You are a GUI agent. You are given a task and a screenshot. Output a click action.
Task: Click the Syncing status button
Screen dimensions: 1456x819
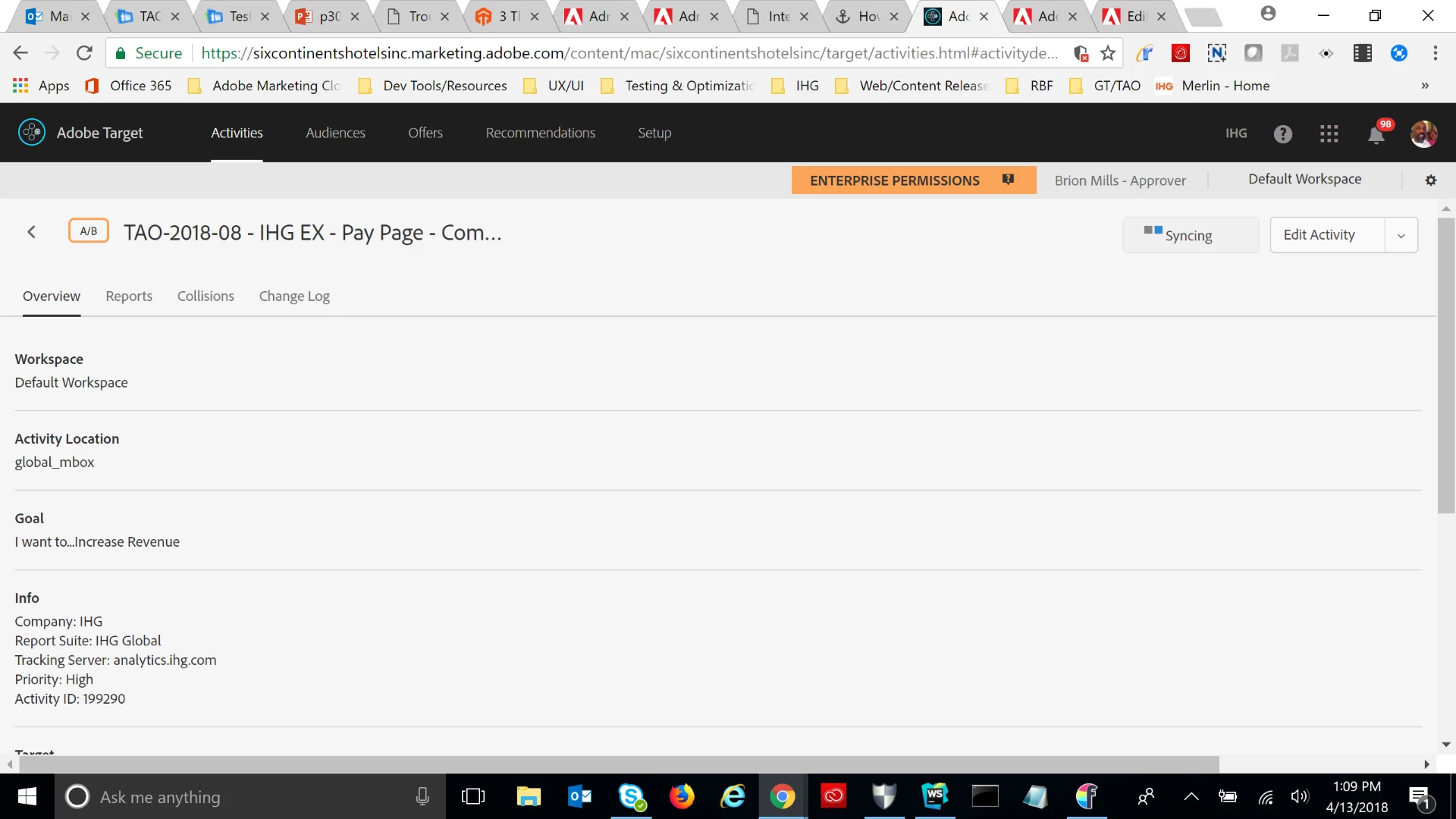click(x=1190, y=235)
